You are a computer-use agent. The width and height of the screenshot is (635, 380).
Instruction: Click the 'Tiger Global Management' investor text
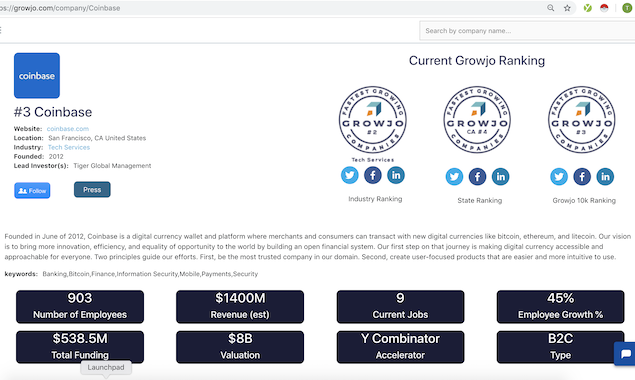(x=112, y=166)
